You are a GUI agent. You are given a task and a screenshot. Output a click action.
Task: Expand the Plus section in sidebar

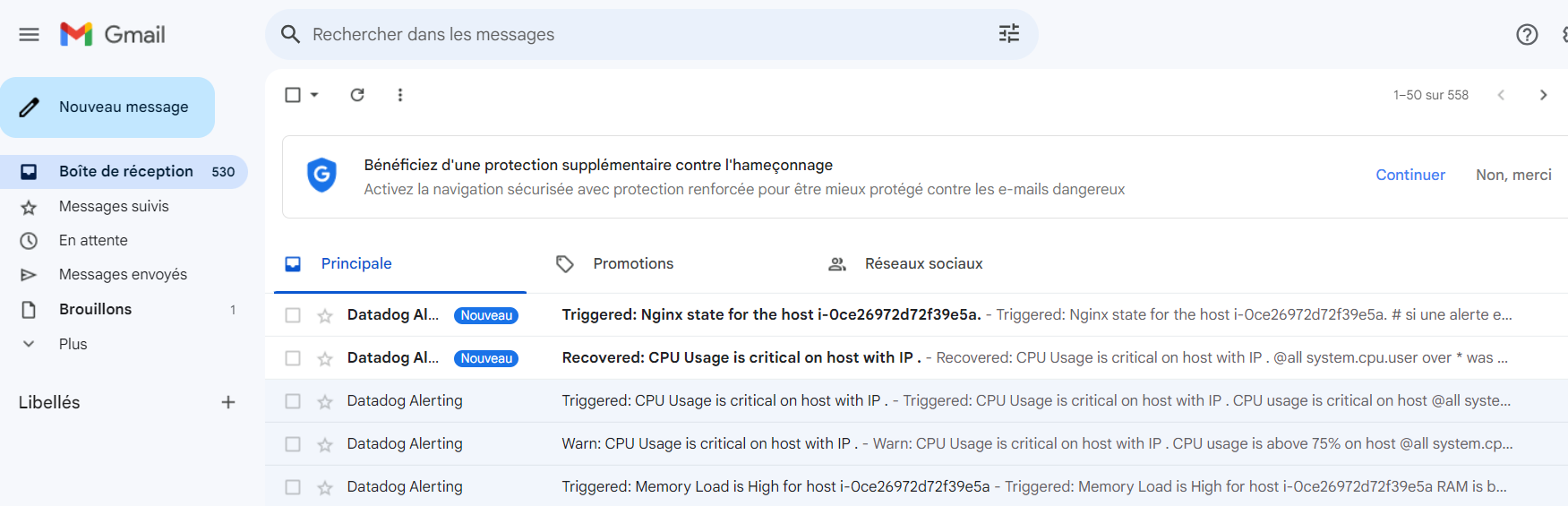(x=73, y=344)
